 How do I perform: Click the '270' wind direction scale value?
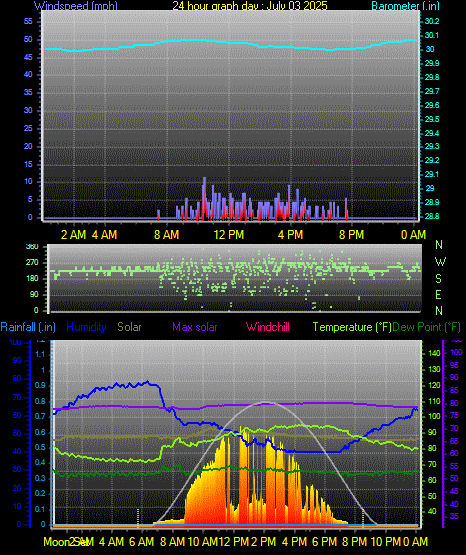pos(32,263)
